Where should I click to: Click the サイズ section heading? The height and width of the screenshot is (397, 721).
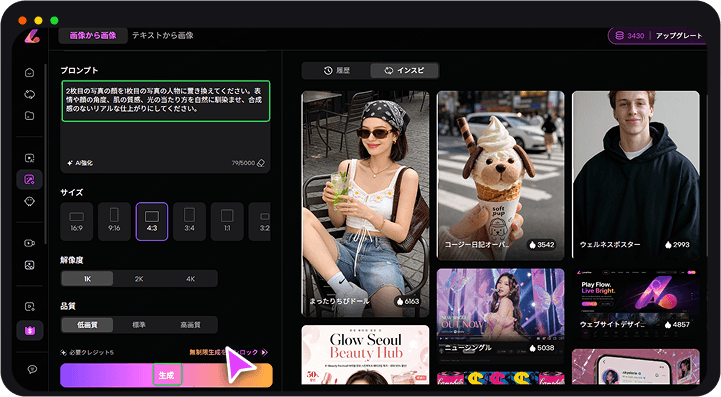point(72,192)
